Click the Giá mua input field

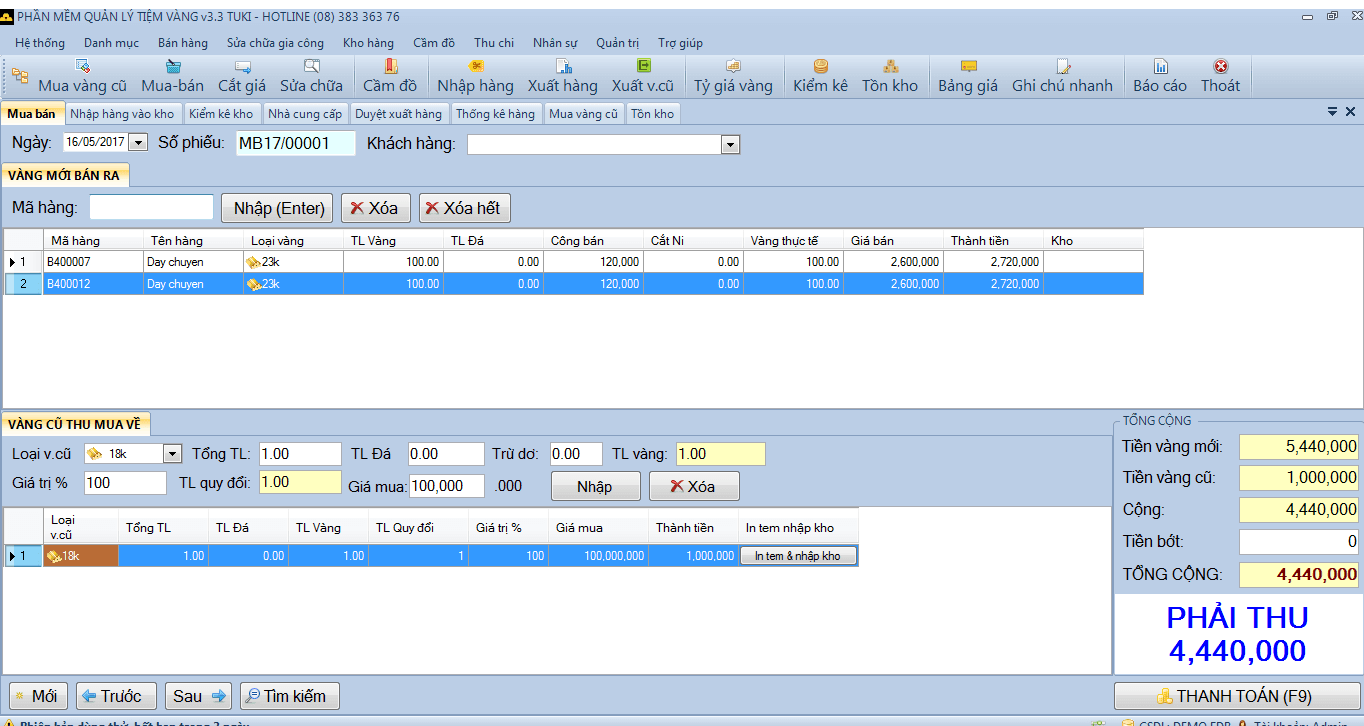coord(446,486)
